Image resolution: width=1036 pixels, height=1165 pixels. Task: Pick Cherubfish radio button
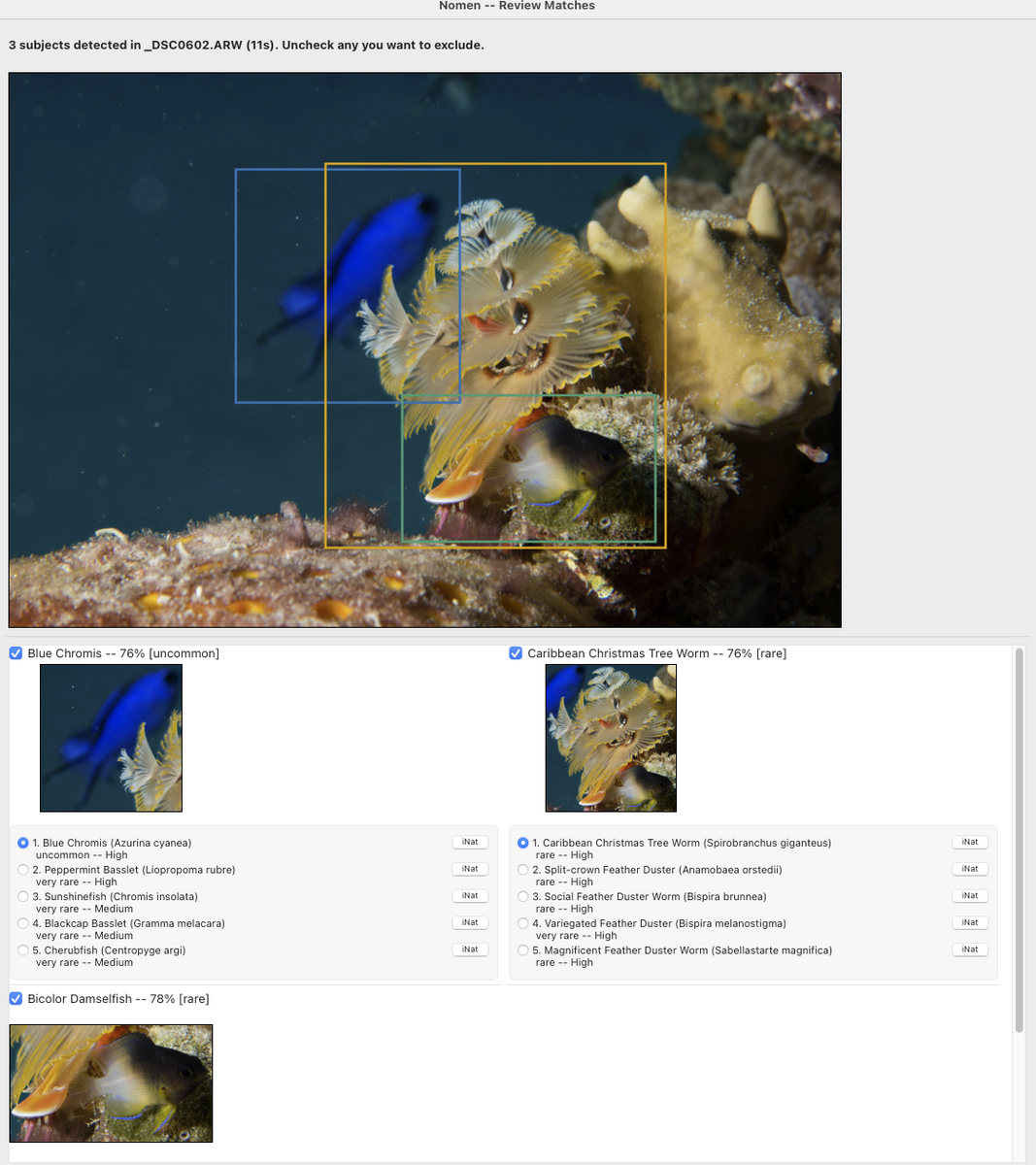[23, 950]
